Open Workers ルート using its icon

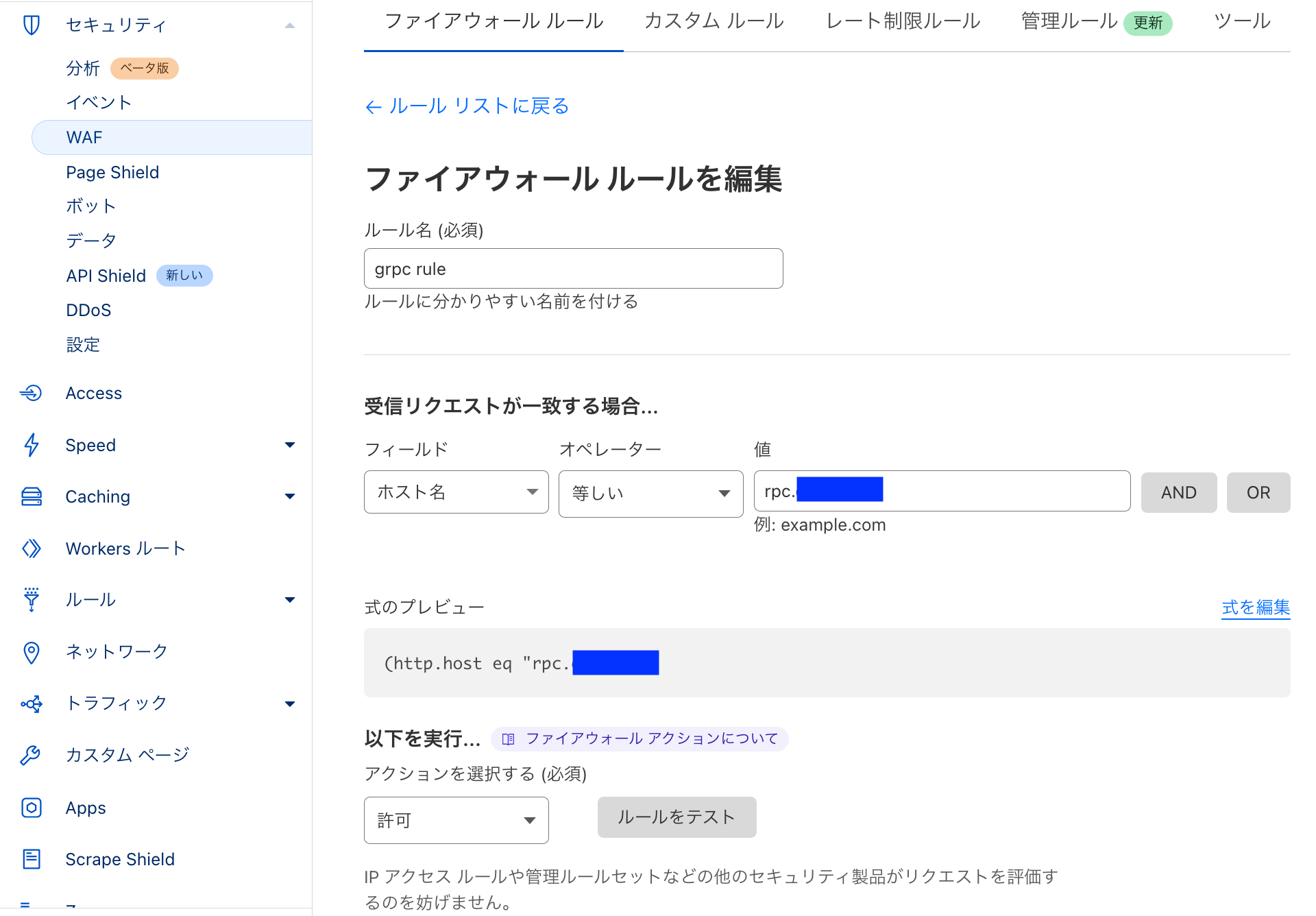tap(31, 549)
